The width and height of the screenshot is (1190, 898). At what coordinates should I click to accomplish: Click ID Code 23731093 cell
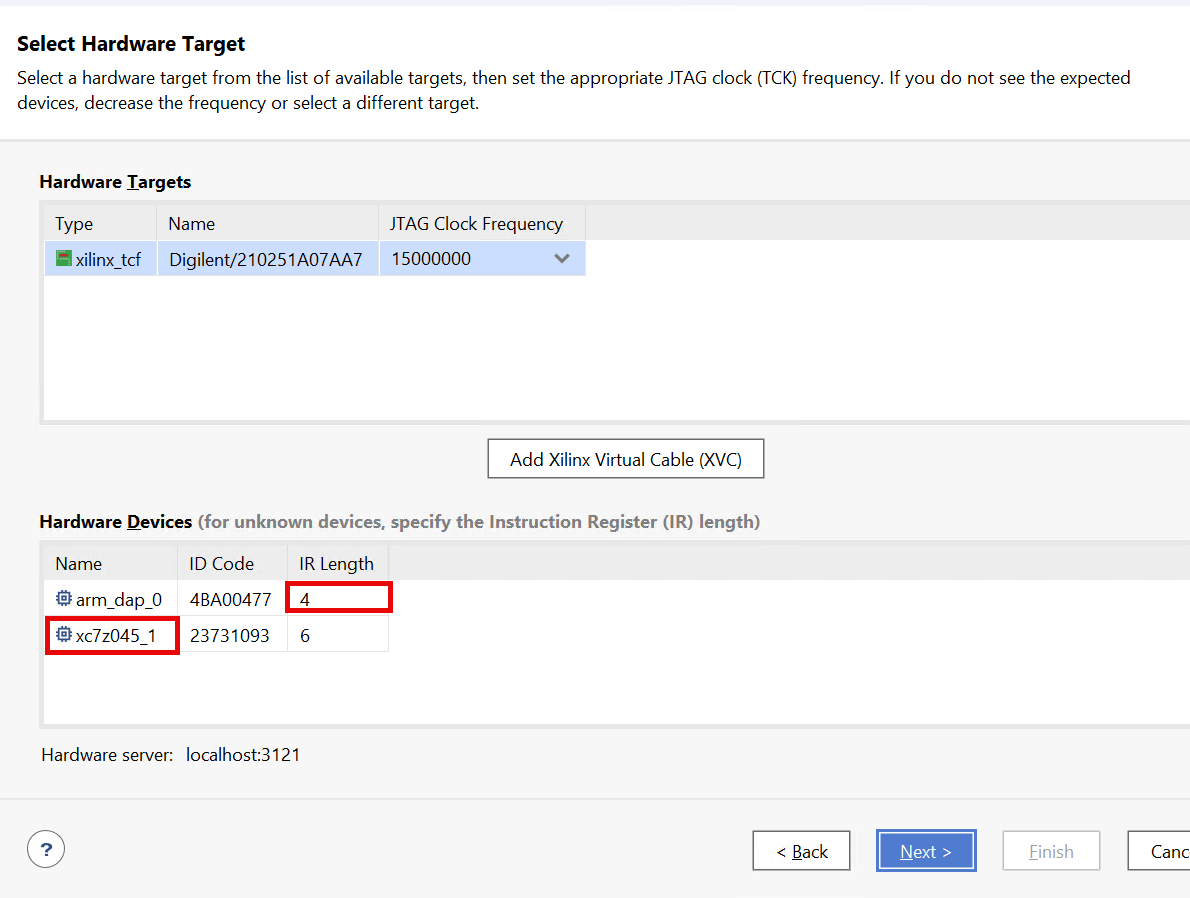point(231,635)
